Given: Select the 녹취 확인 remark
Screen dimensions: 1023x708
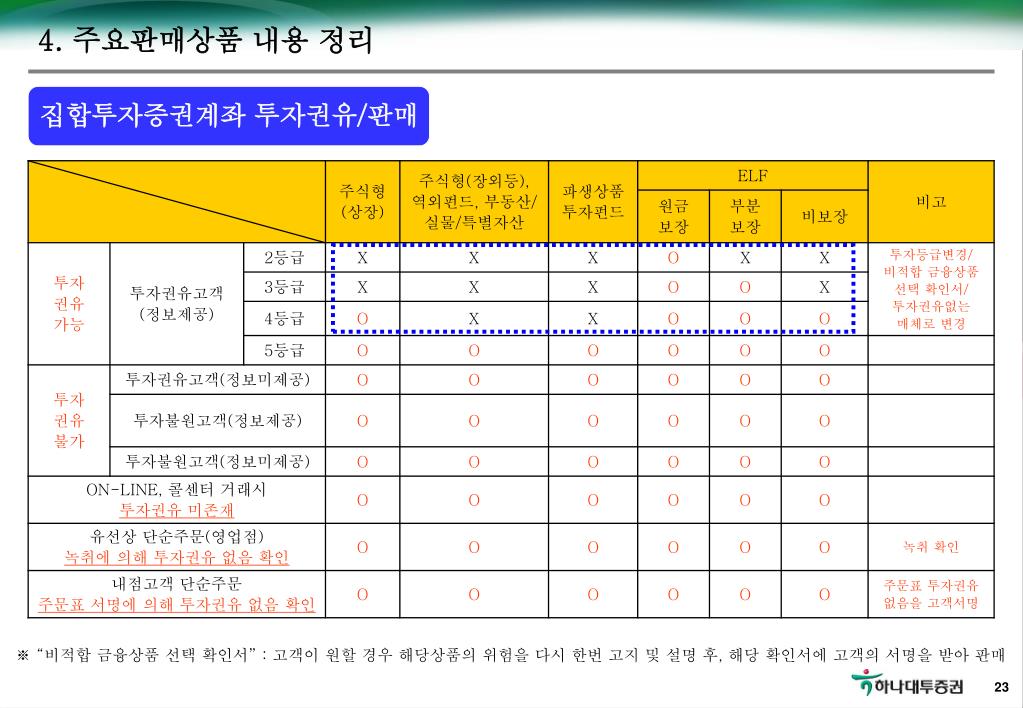Looking at the screenshot, I should click(931, 547).
